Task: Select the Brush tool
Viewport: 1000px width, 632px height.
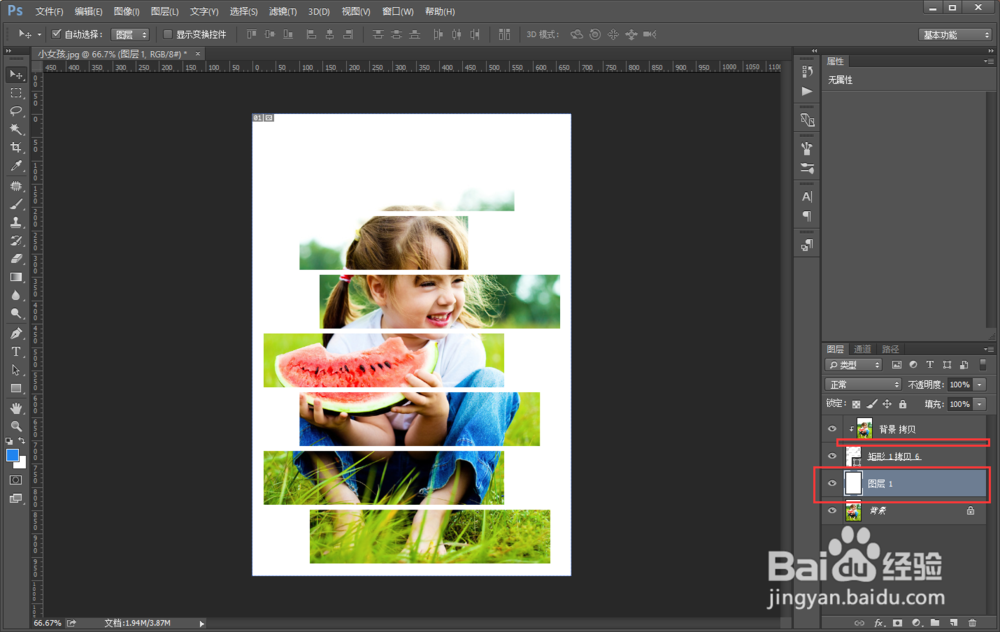Action: [x=16, y=204]
